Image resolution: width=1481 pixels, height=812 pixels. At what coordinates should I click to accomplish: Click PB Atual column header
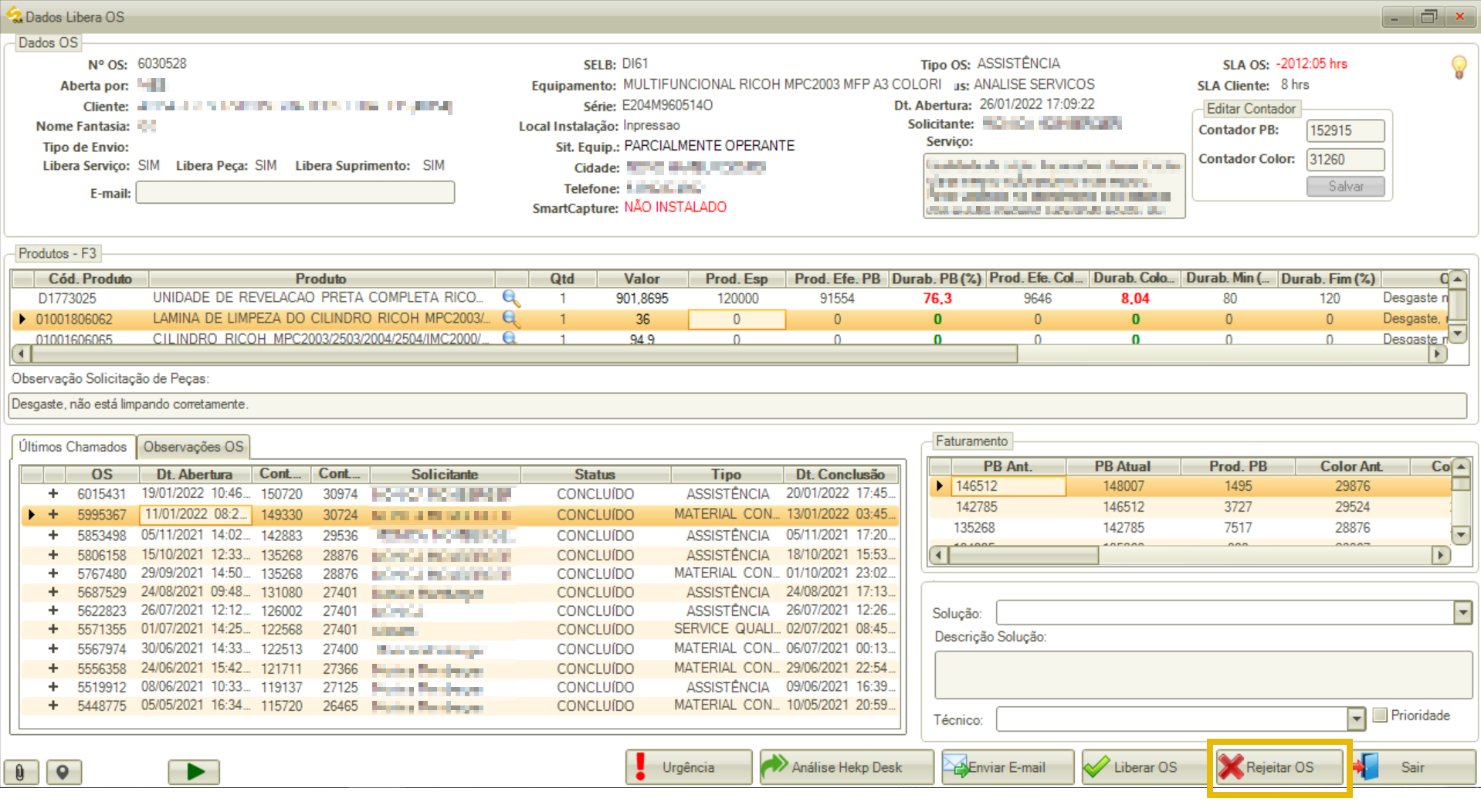1122,466
